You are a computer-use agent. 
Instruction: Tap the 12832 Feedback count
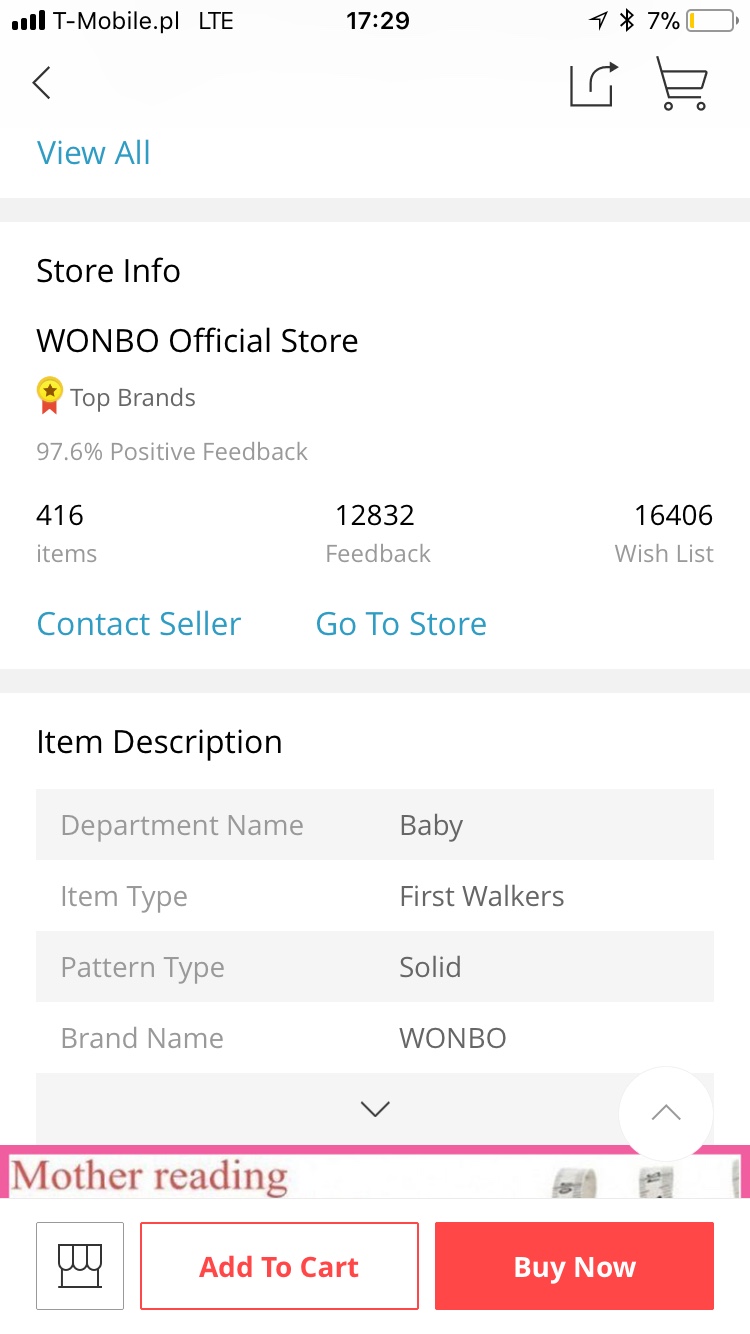377,534
